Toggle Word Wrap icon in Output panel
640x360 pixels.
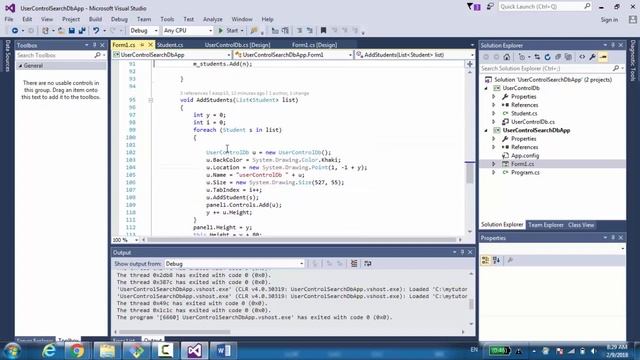click(368, 264)
